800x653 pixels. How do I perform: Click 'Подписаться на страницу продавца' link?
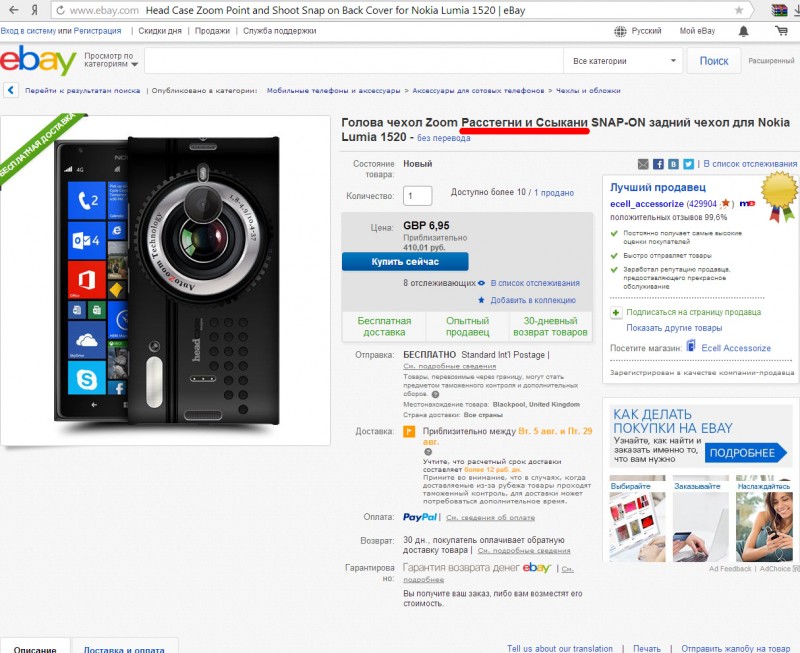[x=693, y=312]
